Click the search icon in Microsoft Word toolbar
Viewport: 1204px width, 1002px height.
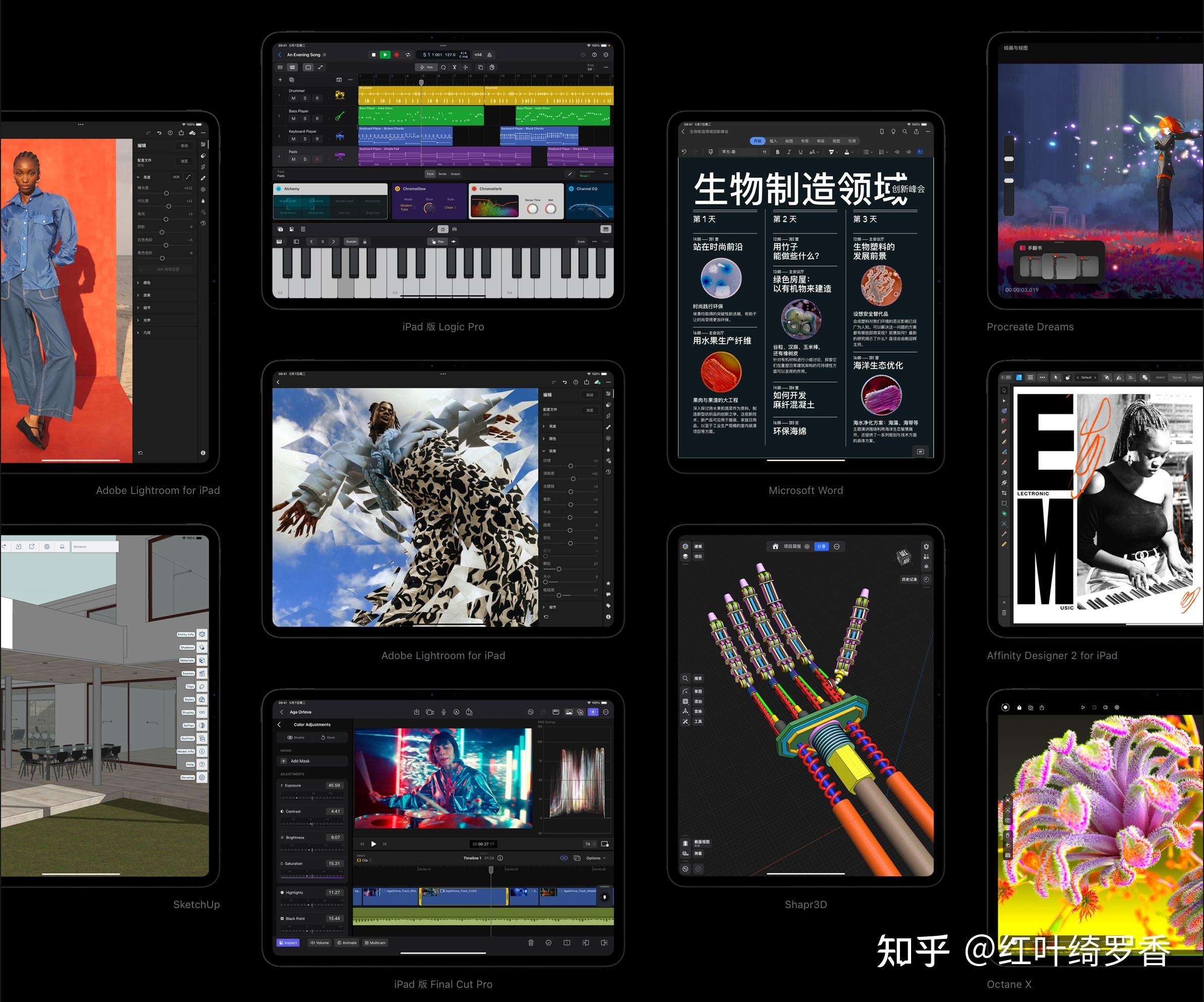[905, 131]
